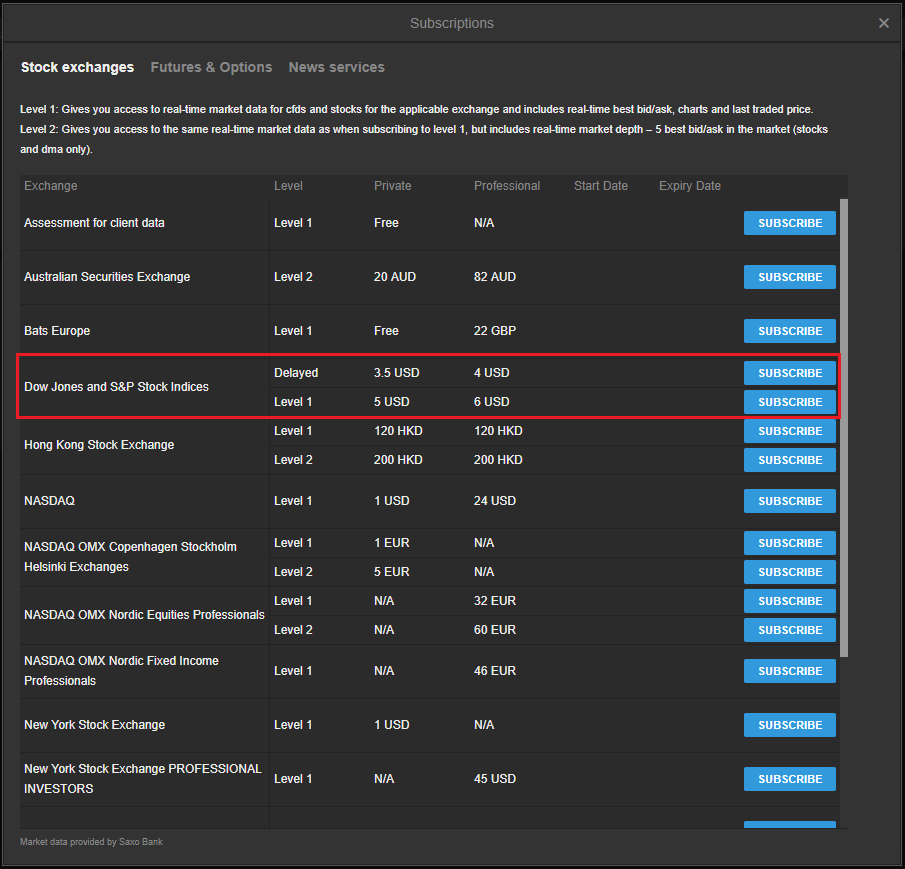Click the 45 USD professional price

pos(495,779)
